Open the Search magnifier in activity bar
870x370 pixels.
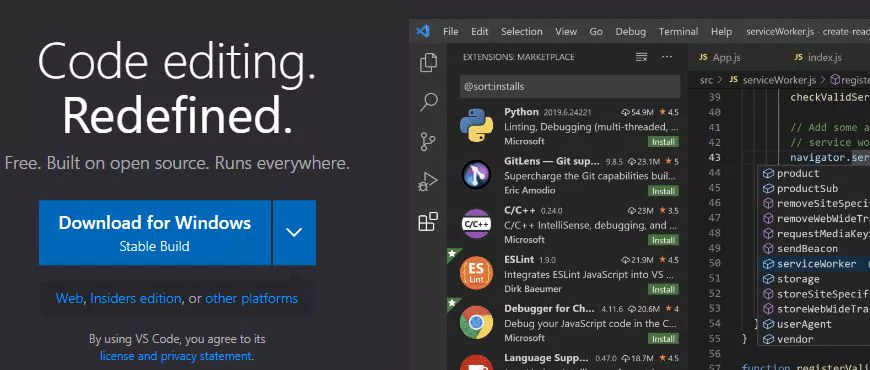tap(428, 102)
